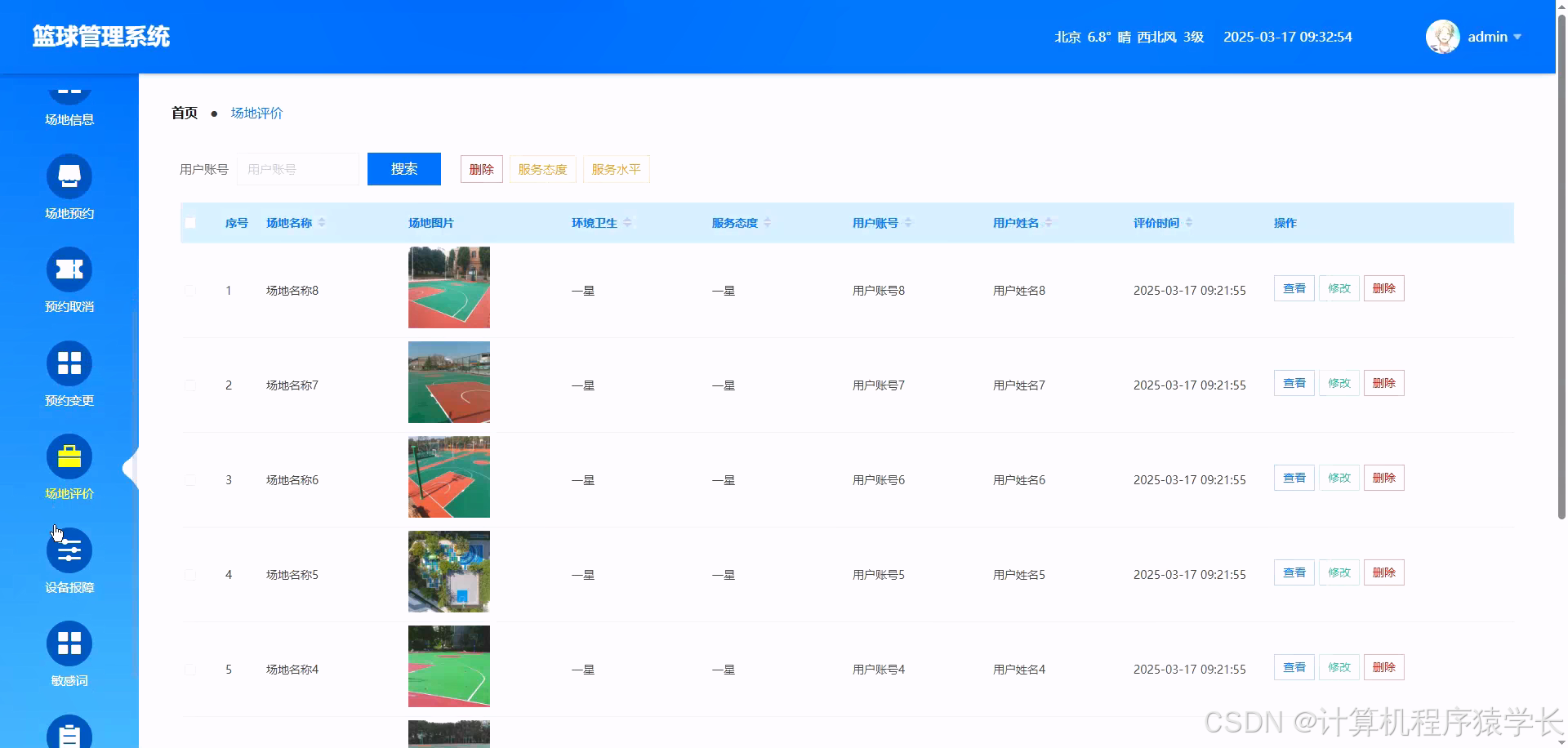The height and width of the screenshot is (748, 1568).
Task: Check the row checkbox for 场地名称5
Action: click(190, 574)
